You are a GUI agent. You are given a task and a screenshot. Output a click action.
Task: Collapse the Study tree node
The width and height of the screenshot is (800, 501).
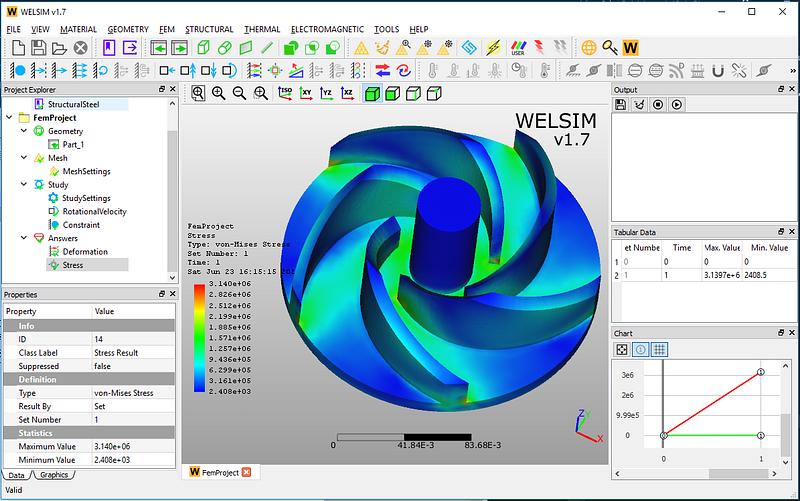coord(24,184)
